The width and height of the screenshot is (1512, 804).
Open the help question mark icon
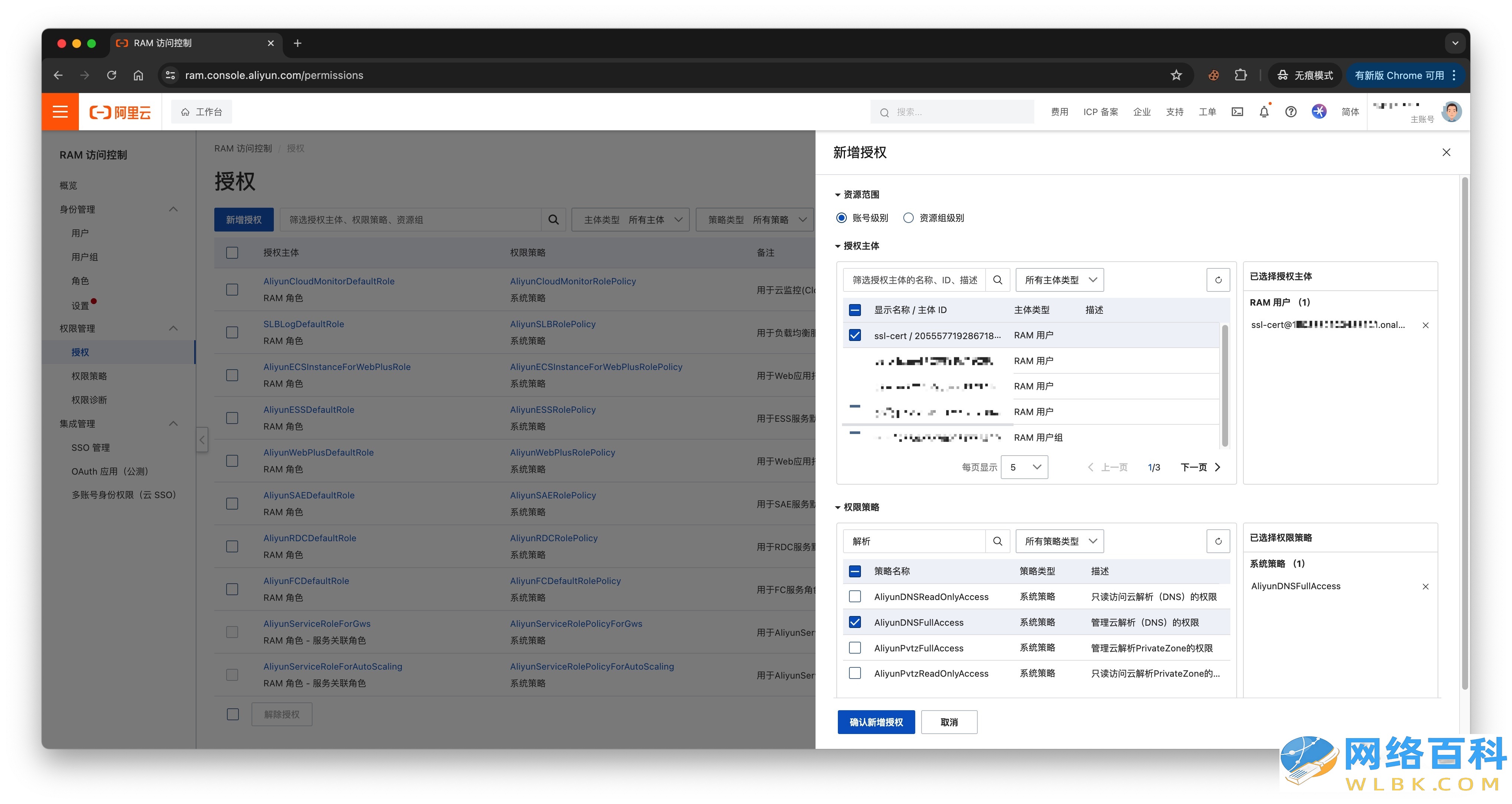pyautogui.click(x=1291, y=112)
